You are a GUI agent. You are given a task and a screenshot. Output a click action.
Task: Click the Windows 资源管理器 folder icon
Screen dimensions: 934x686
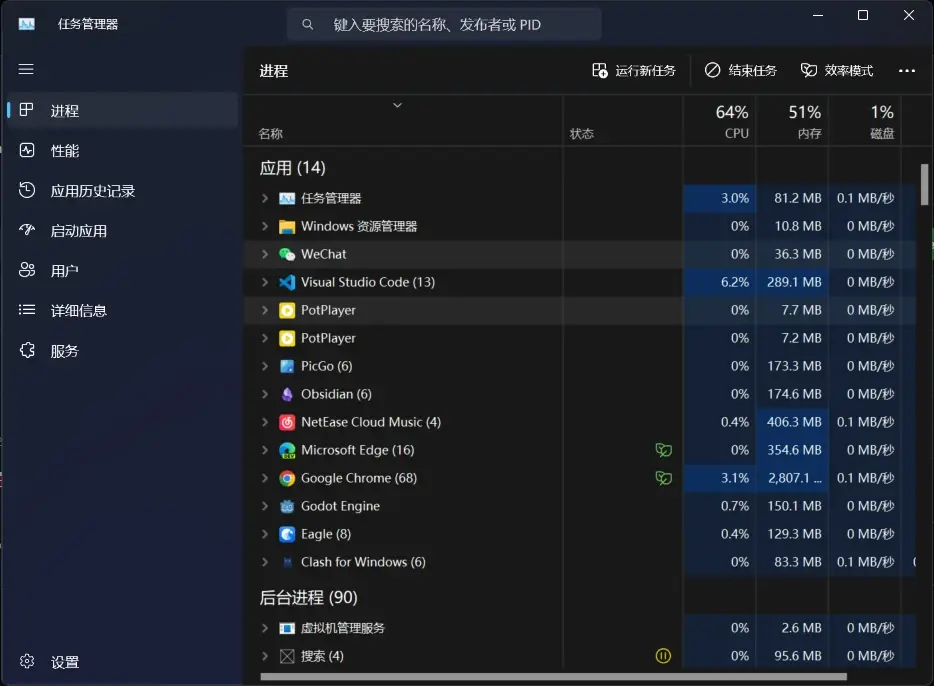pyautogui.click(x=287, y=226)
